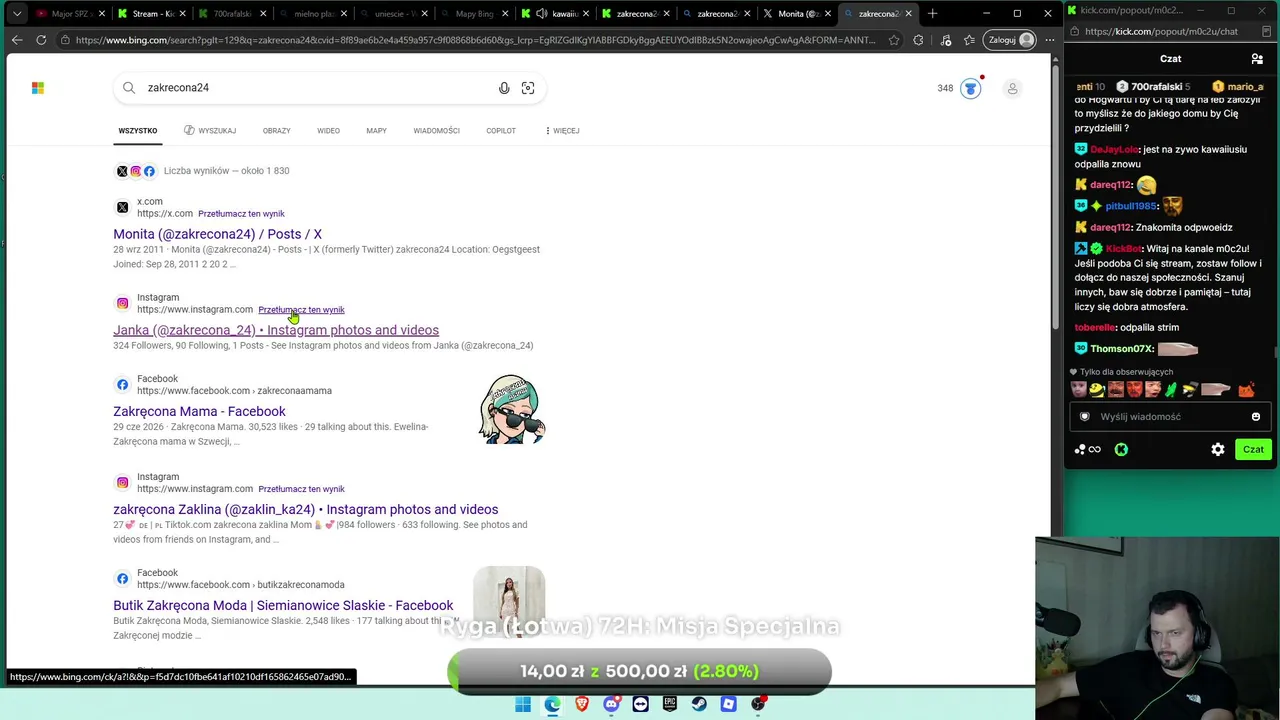Open zakręcona Zaklina Instagram result

click(305, 509)
